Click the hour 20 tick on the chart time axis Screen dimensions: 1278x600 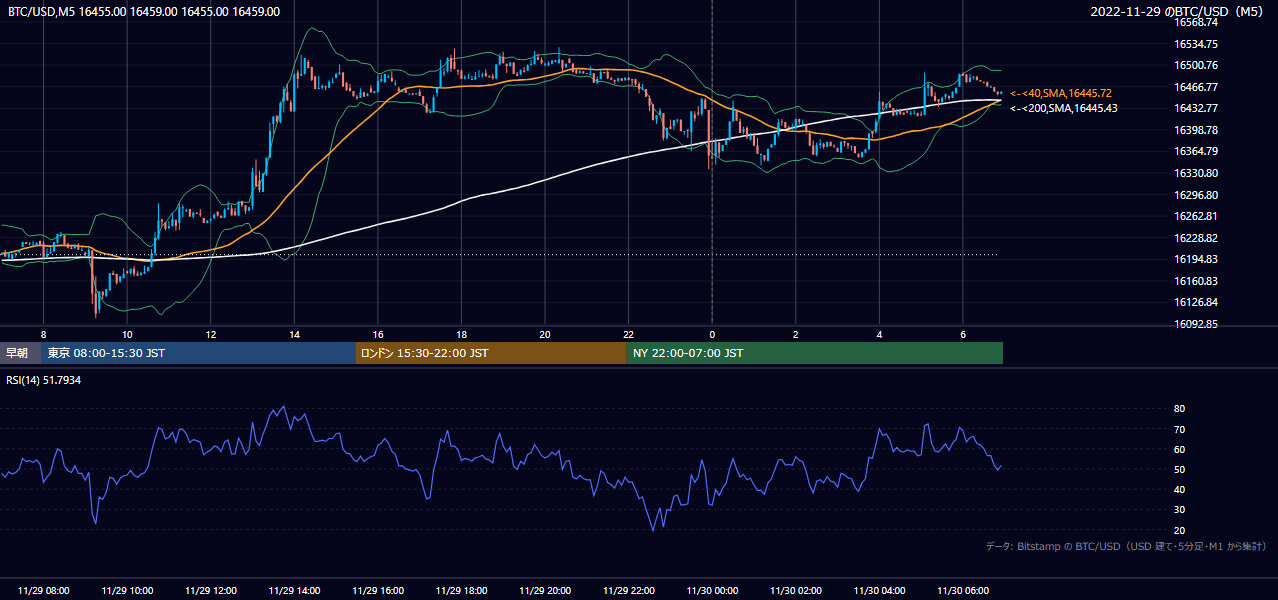[545, 334]
